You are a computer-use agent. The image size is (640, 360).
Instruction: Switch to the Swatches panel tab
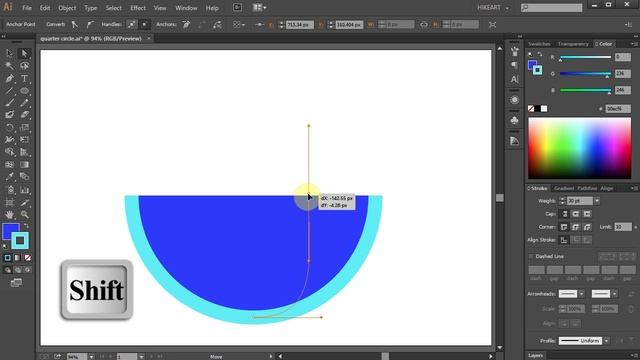(x=539, y=44)
